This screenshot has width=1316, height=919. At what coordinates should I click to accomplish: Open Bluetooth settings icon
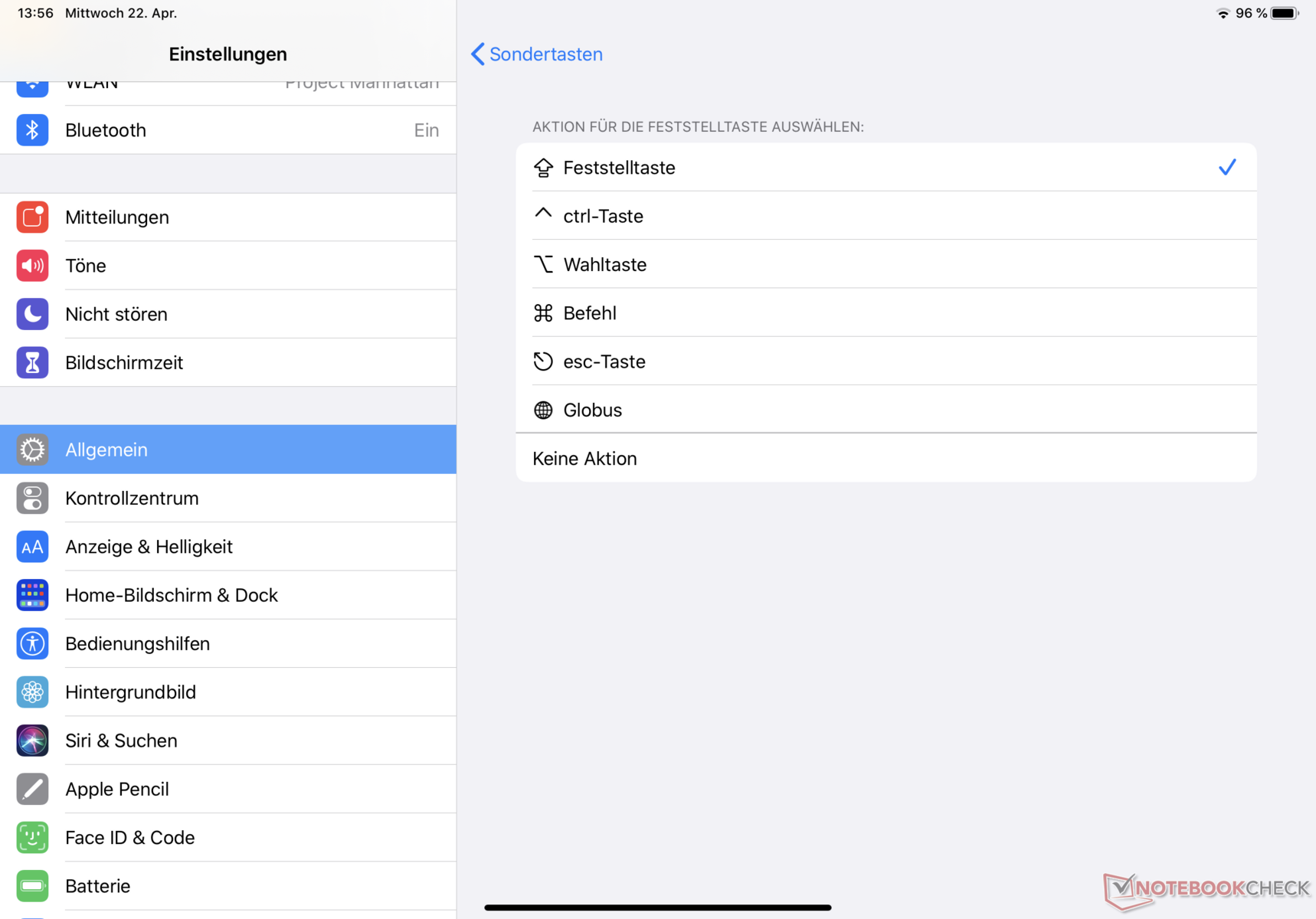pyautogui.click(x=32, y=130)
